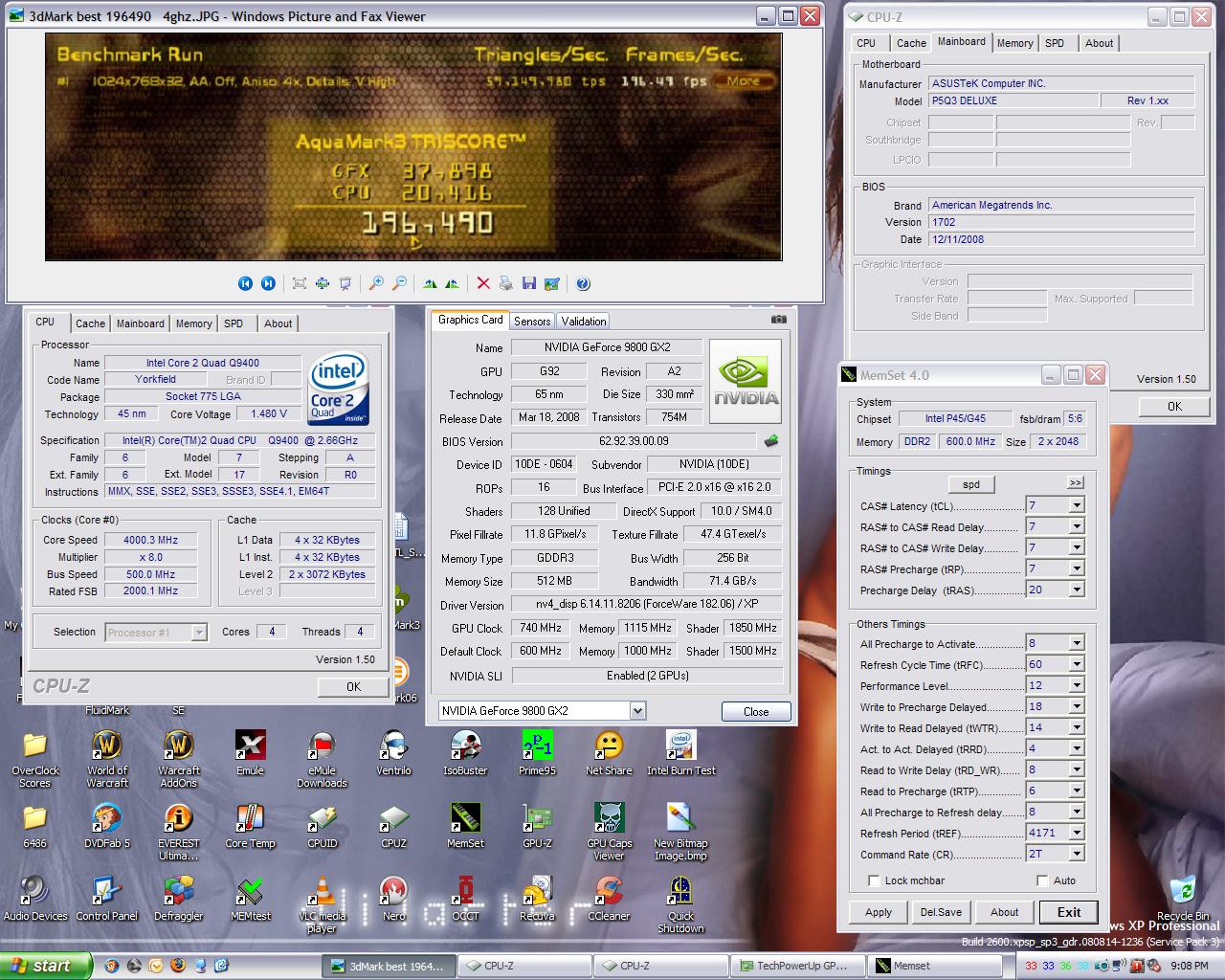Open the Recycle Bin
Viewport: 1225px width, 980px height.
[x=1182, y=898]
